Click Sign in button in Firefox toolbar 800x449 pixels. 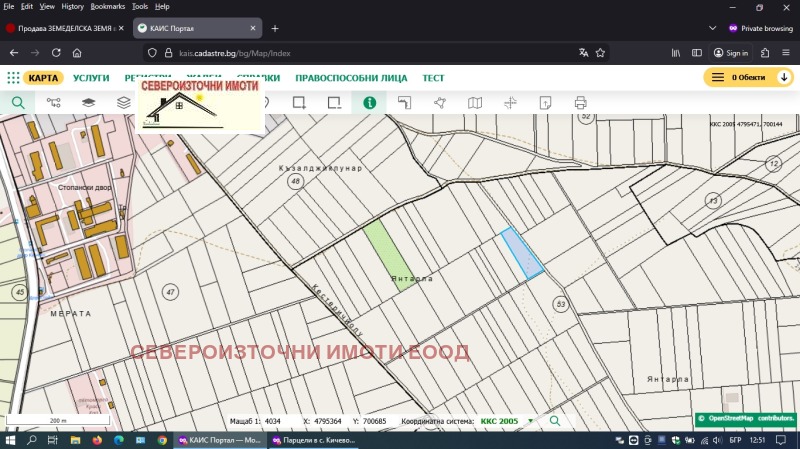tap(730, 53)
